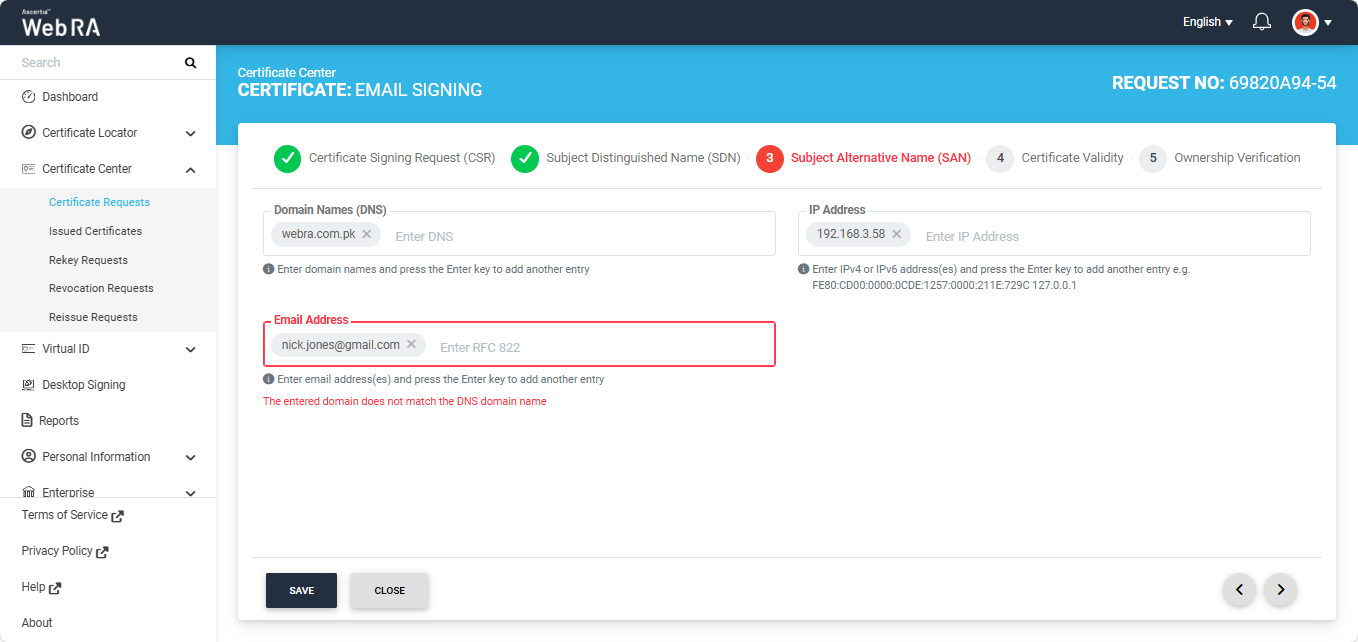Viewport: 1358px width, 642px height.
Task: Open Issued Certificates in the sidebar
Action: (95, 231)
